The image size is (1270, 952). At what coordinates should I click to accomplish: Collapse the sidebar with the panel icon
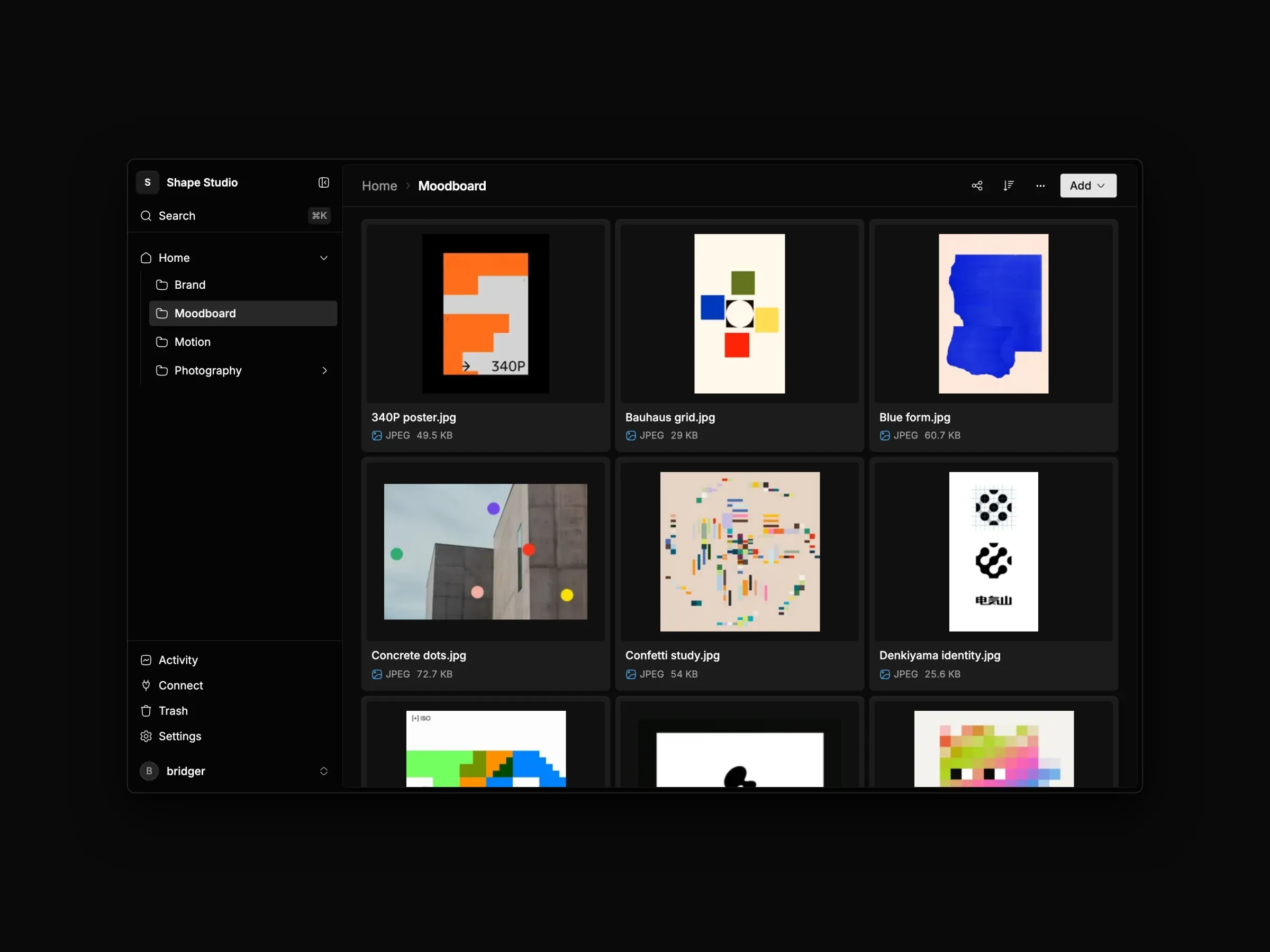(x=324, y=182)
